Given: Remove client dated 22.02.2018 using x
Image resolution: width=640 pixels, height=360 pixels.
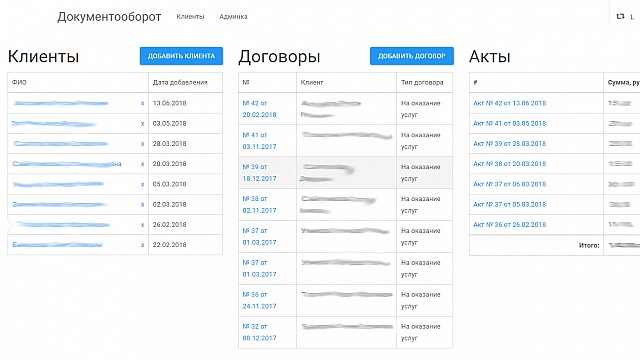Looking at the screenshot, I should [142, 245].
